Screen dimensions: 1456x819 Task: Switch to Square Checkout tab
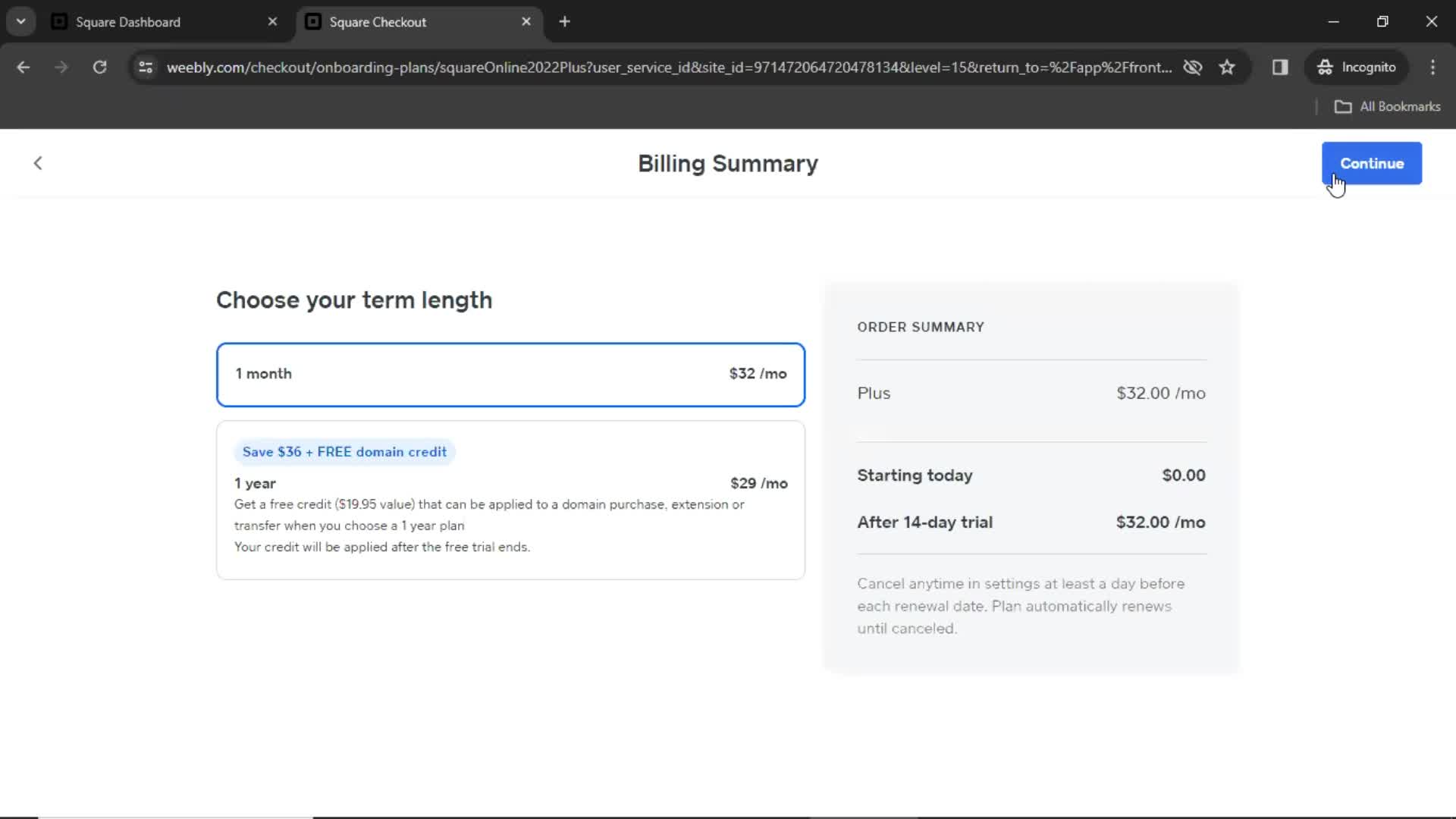click(378, 22)
